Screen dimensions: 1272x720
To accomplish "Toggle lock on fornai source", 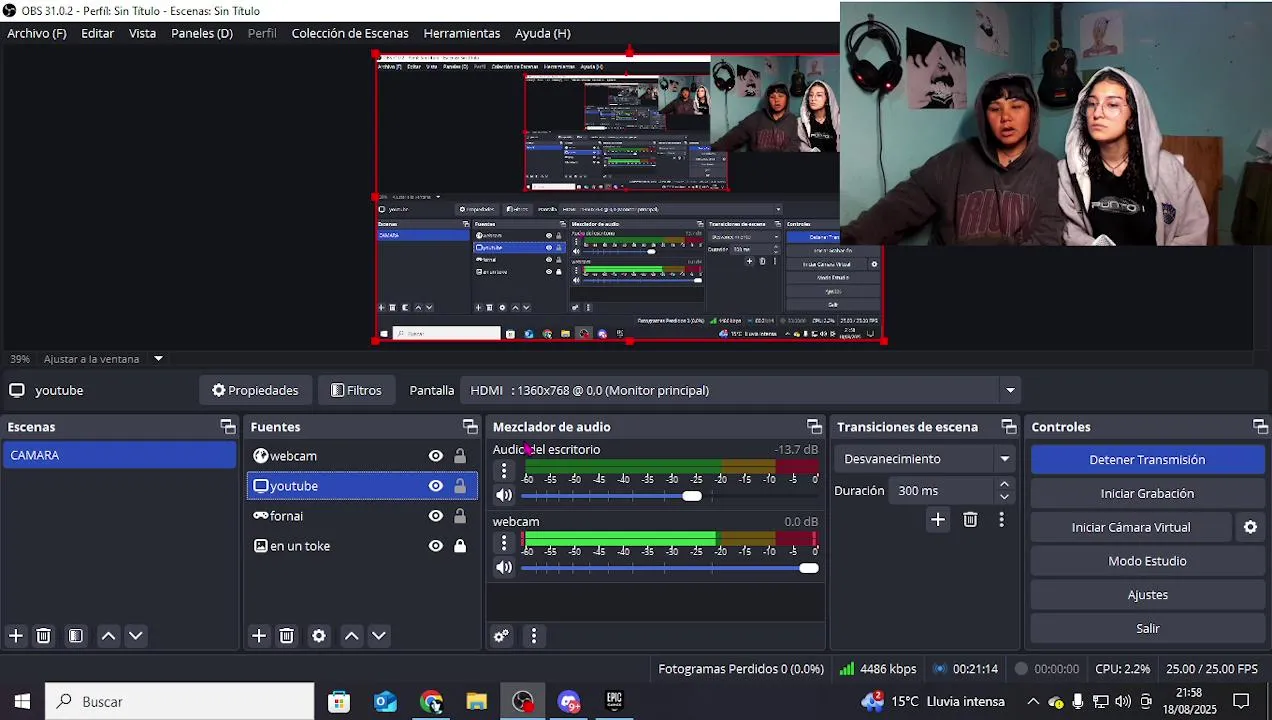I will click(460, 516).
